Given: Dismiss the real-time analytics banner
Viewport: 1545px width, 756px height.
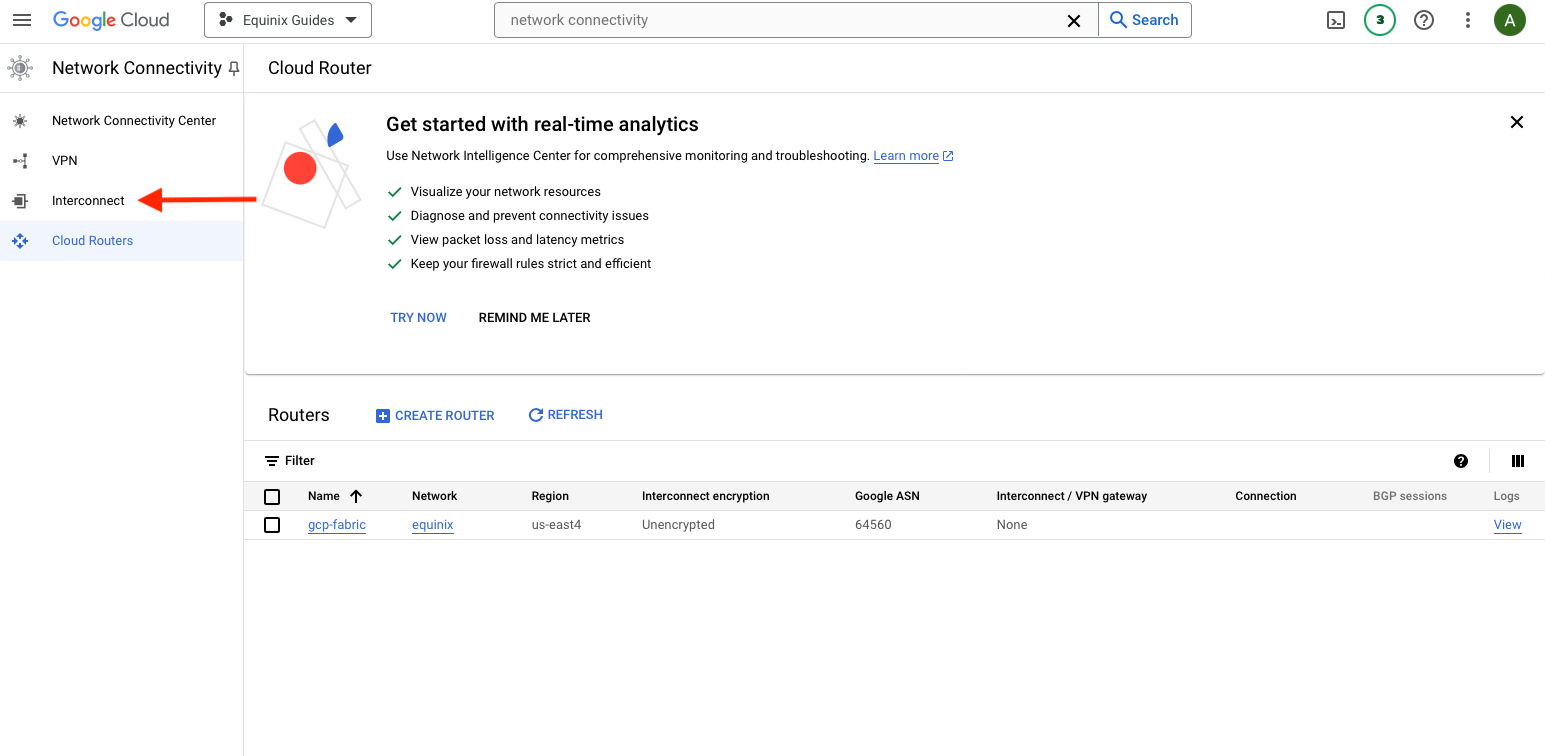Looking at the screenshot, I should pyautogui.click(x=1517, y=122).
